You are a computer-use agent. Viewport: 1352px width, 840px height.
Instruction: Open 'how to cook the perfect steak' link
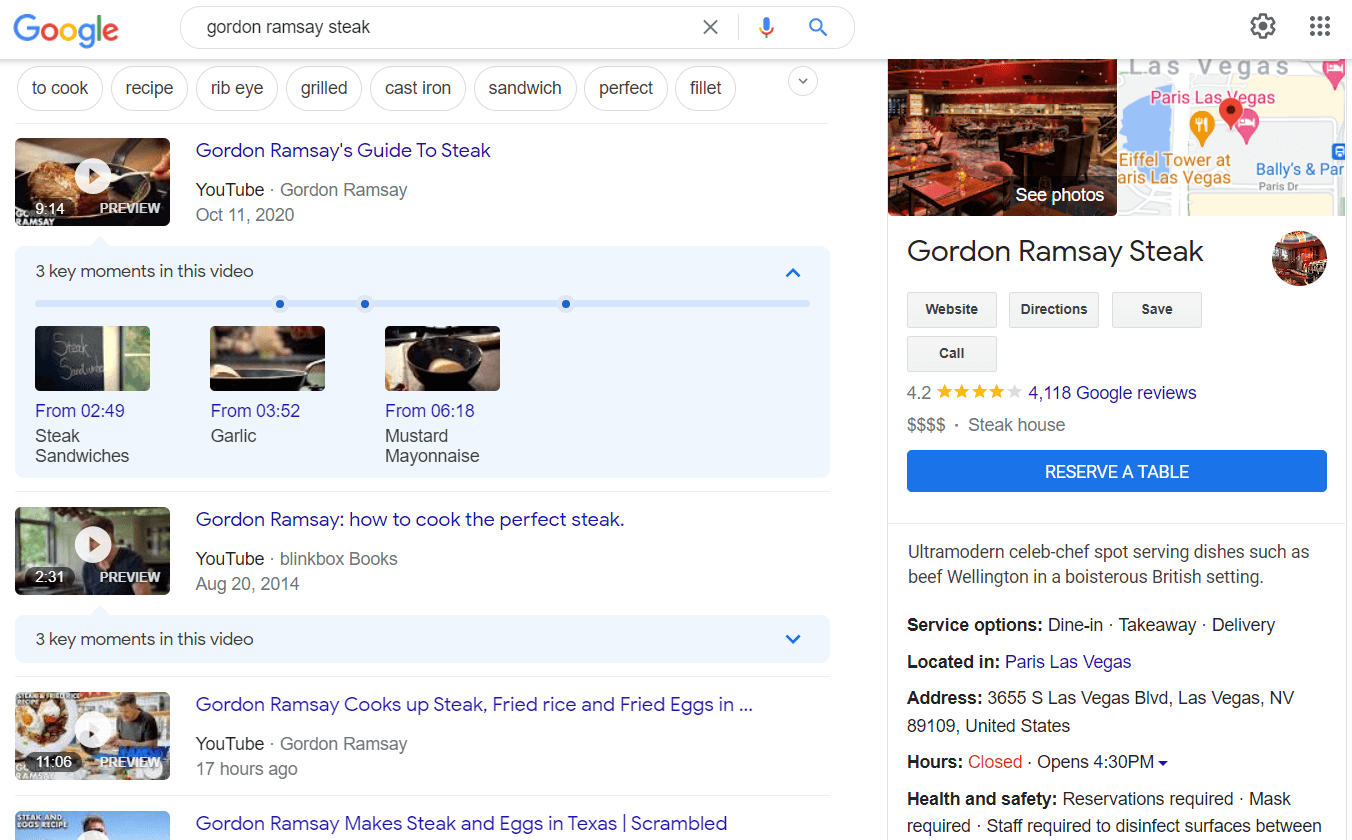coord(410,520)
